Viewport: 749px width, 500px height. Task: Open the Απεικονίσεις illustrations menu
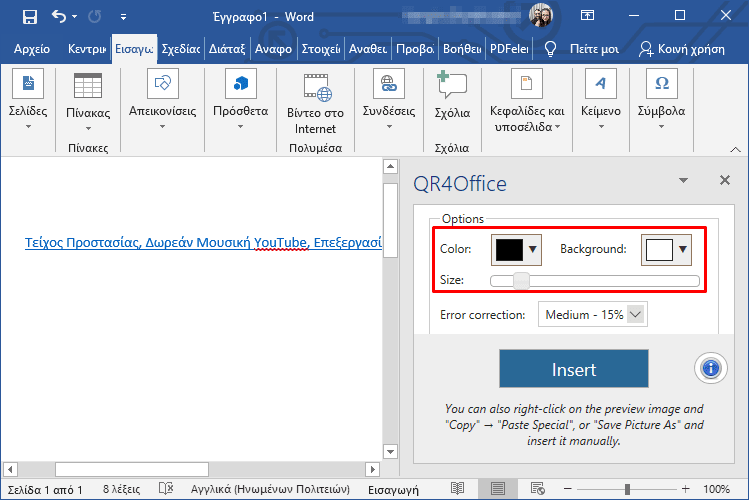(162, 100)
